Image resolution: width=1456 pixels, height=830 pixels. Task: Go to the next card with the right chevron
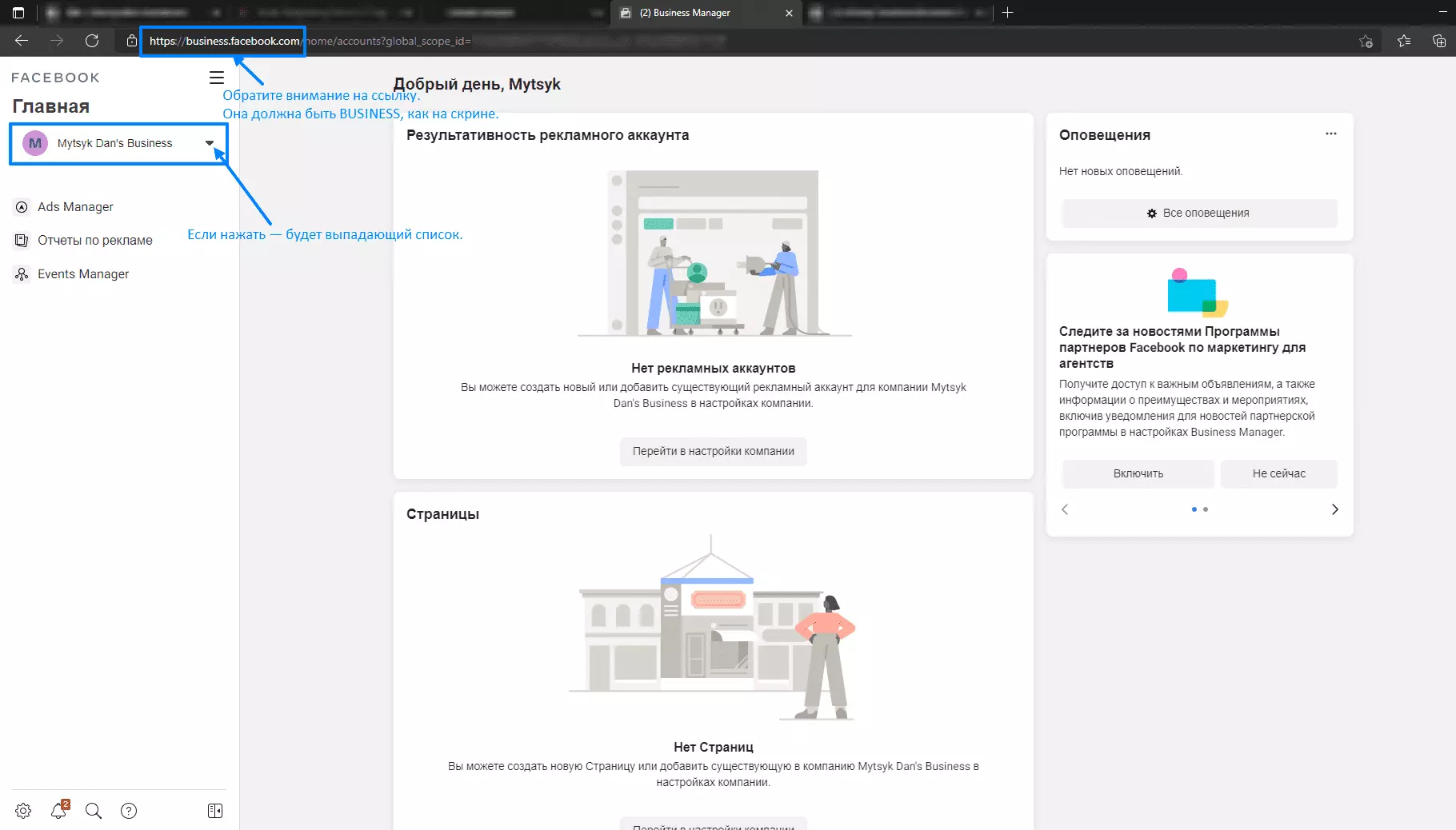click(x=1334, y=509)
